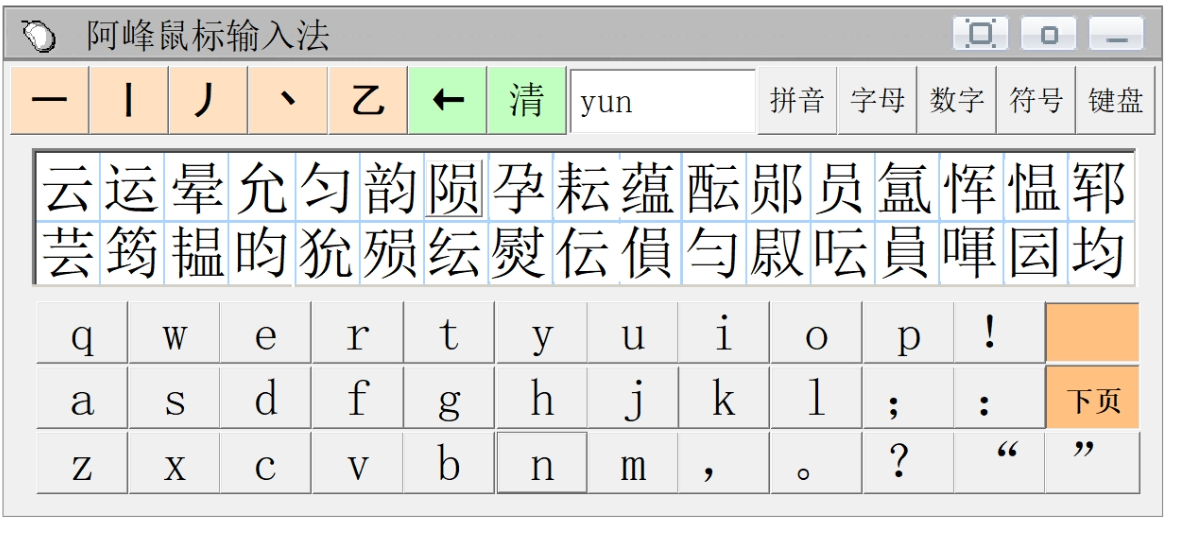Viewport: 1199px width, 540px height.
Task: Switch to 字母 letter mode
Action: (x=877, y=101)
